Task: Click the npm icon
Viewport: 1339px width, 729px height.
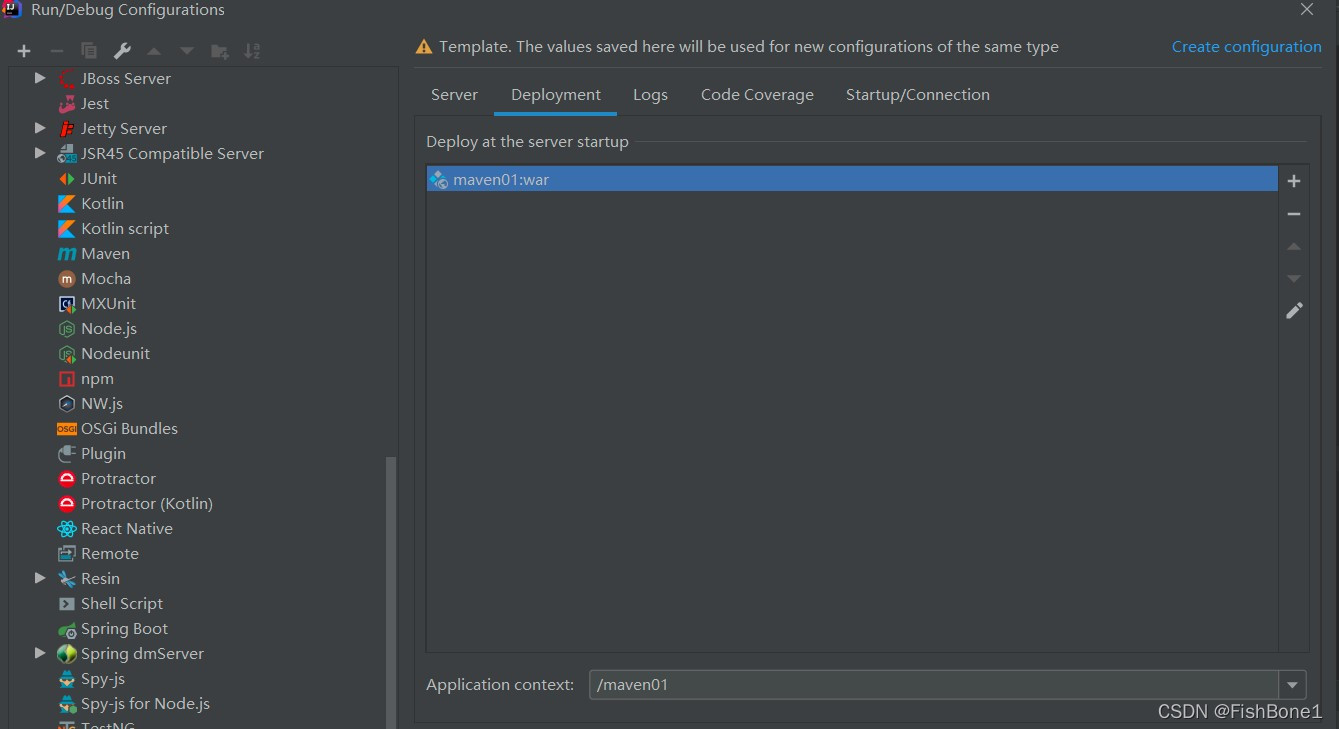Action: (x=67, y=379)
